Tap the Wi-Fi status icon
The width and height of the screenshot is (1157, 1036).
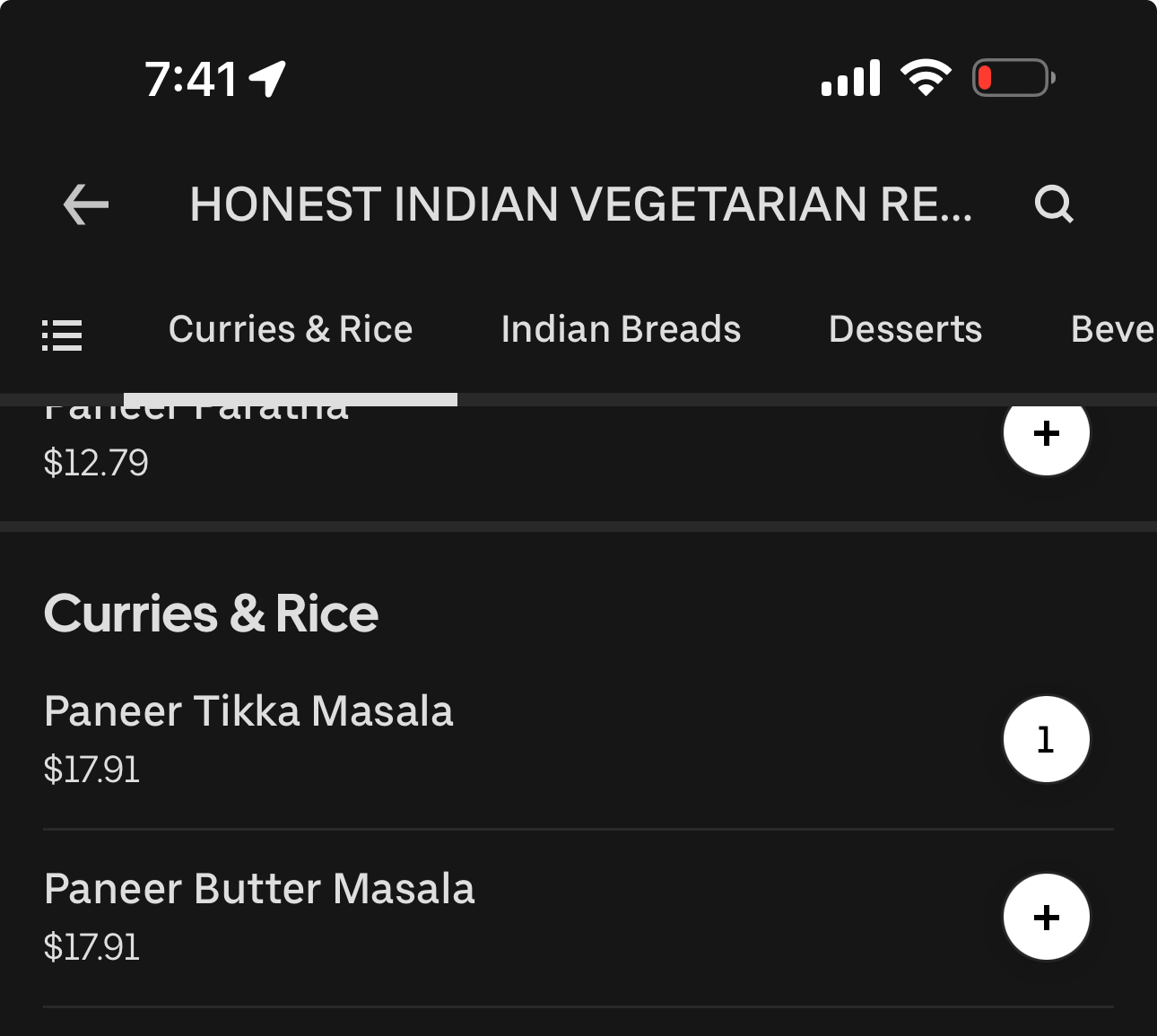926,78
